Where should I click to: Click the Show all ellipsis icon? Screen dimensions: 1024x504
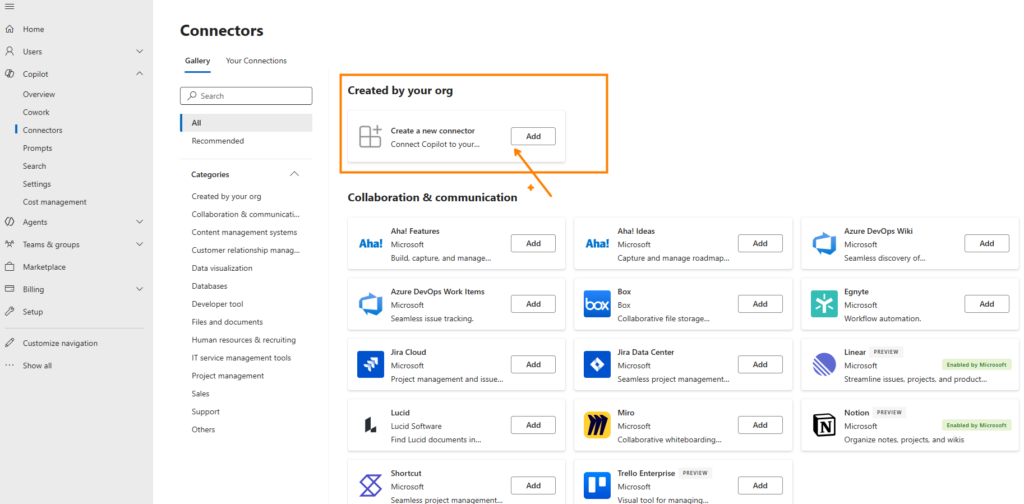pos(9,366)
